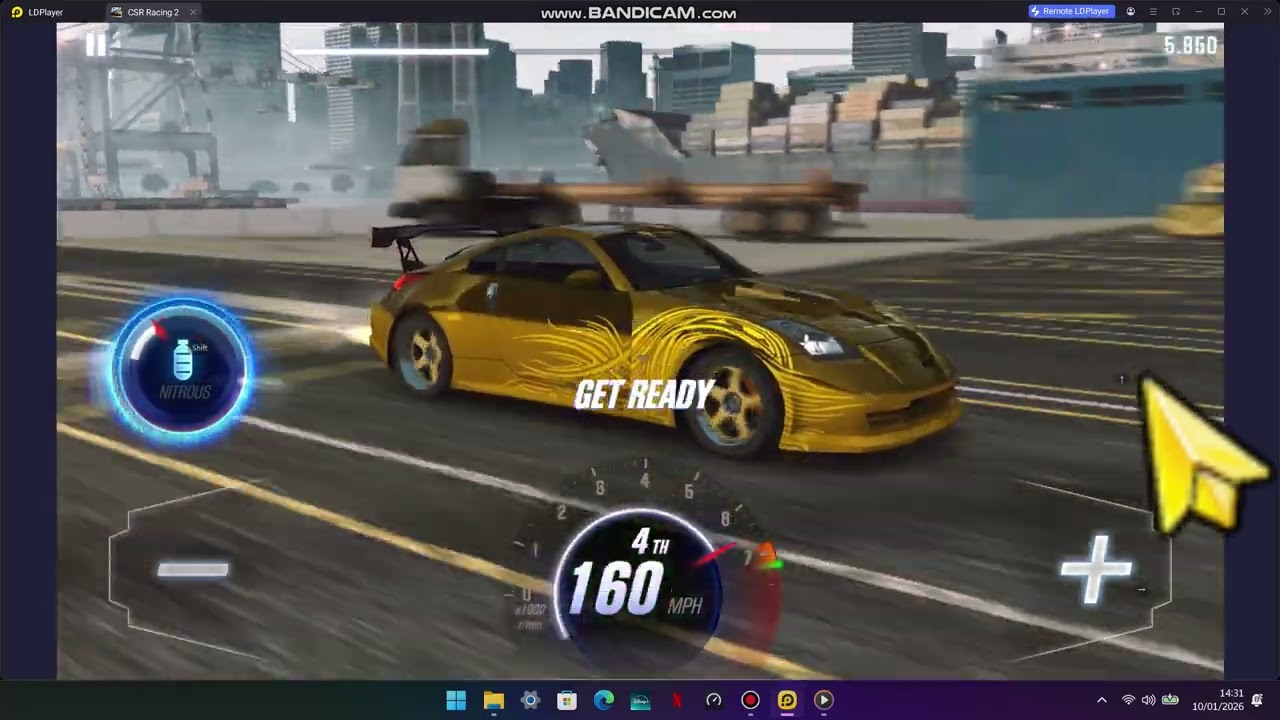
Task: Open File Explorer from the taskbar
Action: [493, 700]
